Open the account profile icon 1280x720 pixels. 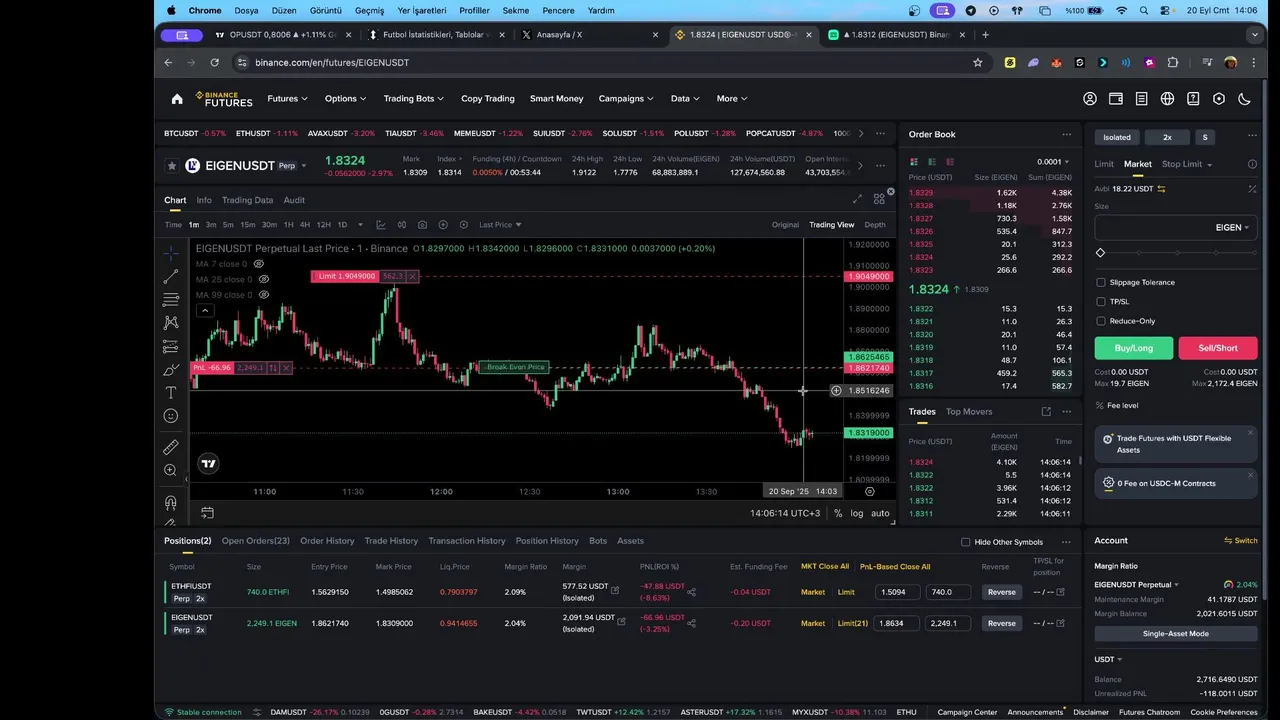tap(1090, 99)
